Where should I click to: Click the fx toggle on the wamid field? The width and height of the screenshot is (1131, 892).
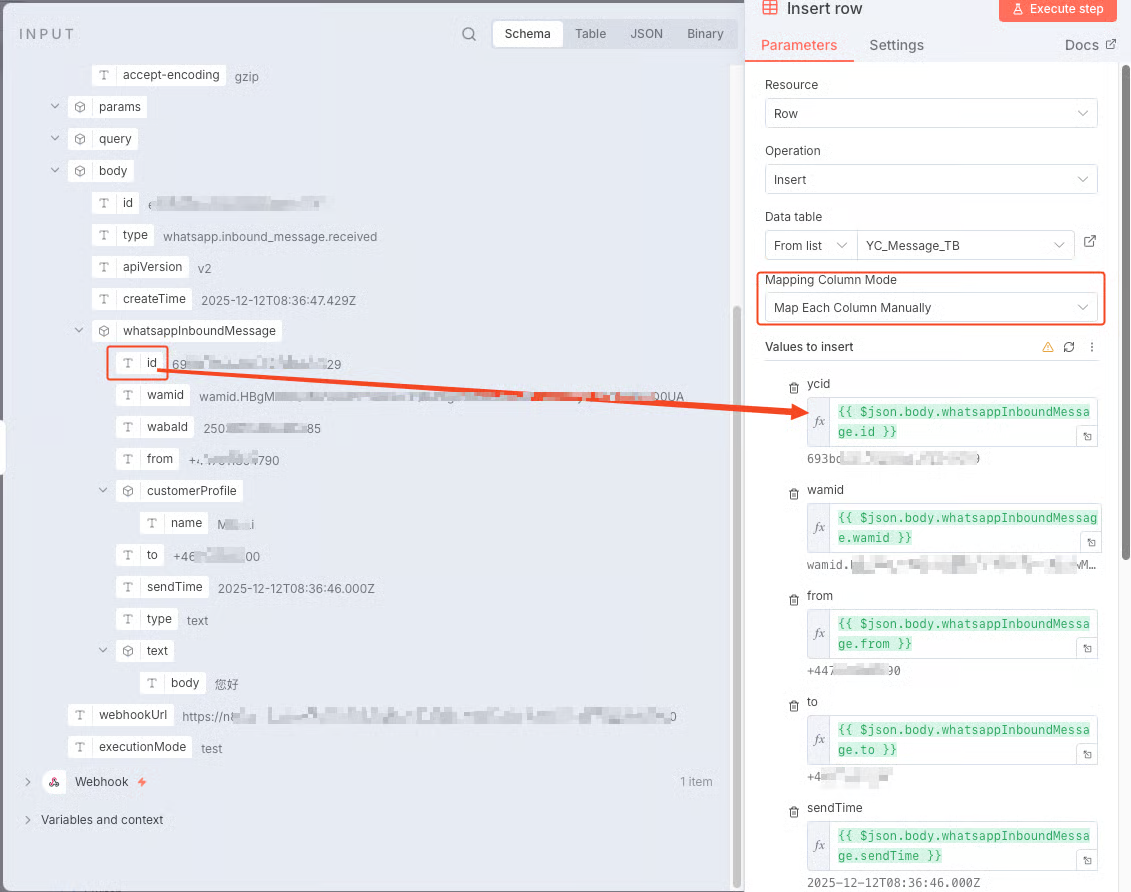(820, 528)
